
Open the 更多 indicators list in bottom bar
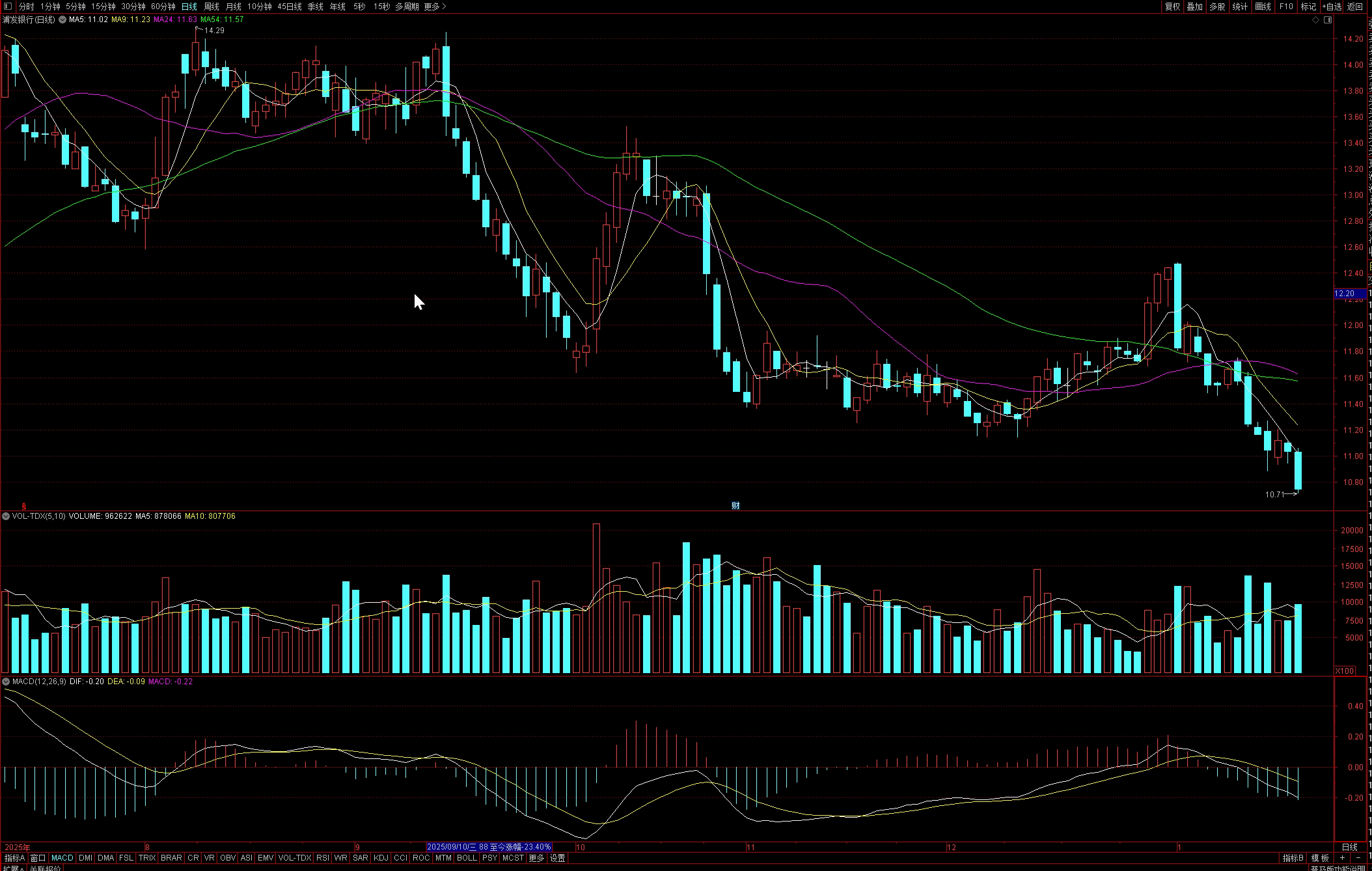tap(536, 858)
